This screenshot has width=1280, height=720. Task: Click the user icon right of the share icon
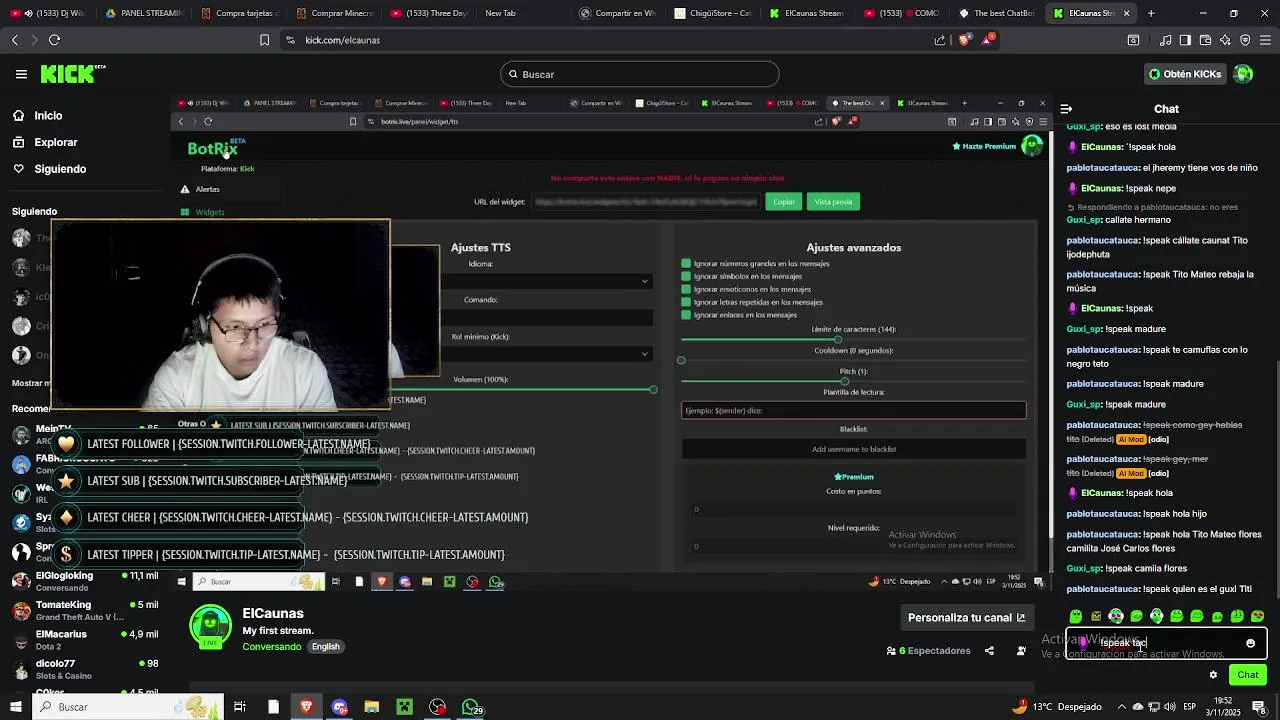click(x=1021, y=651)
